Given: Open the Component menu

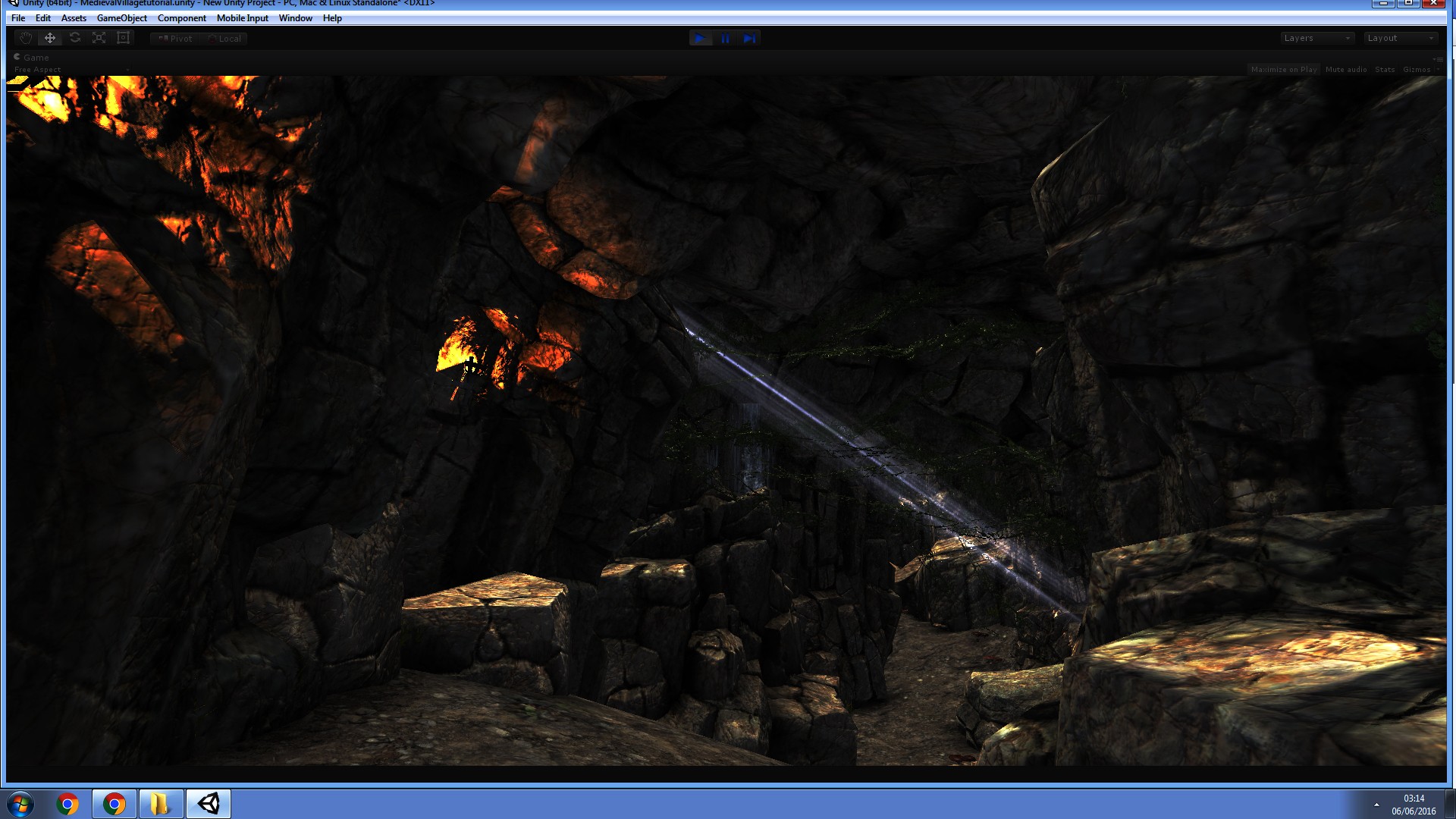Looking at the screenshot, I should click(182, 18).
